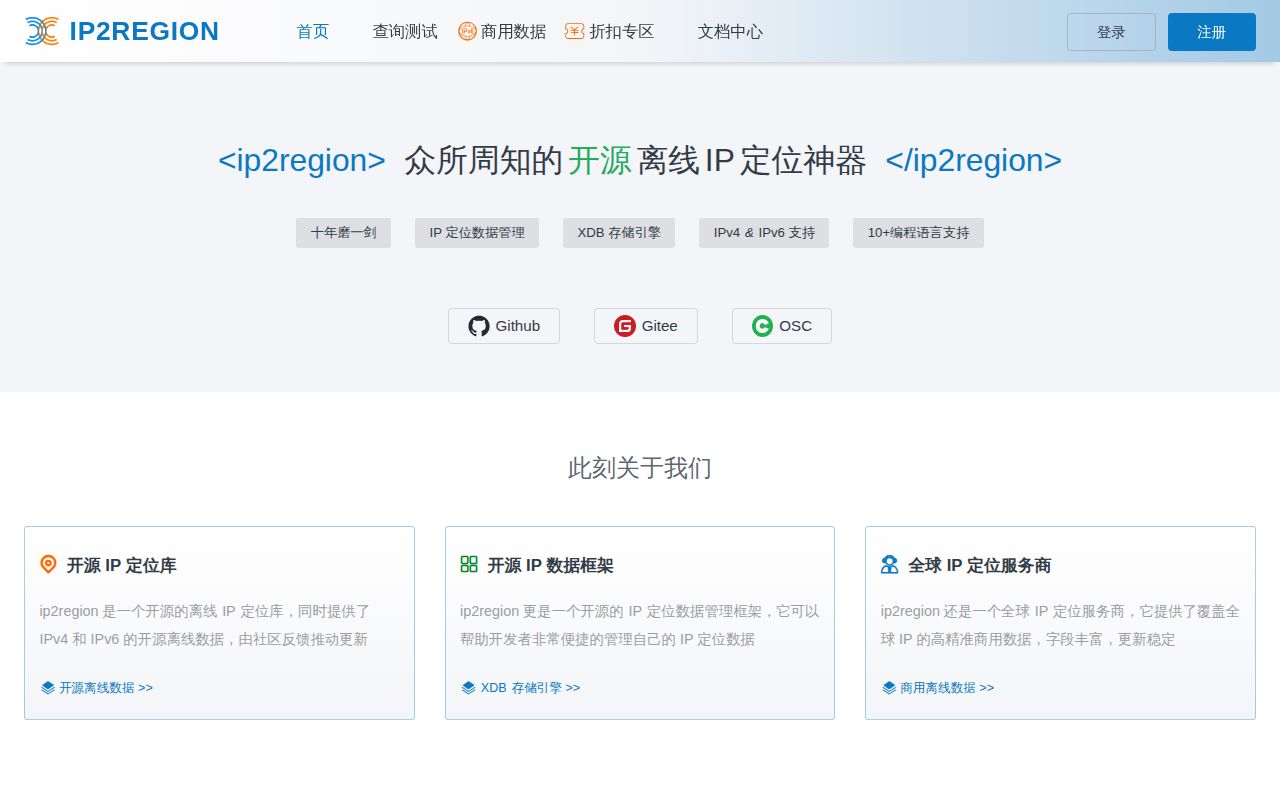Click the 登录 button
This screenshot has width=1280, height=800.
pos(1111,32)
